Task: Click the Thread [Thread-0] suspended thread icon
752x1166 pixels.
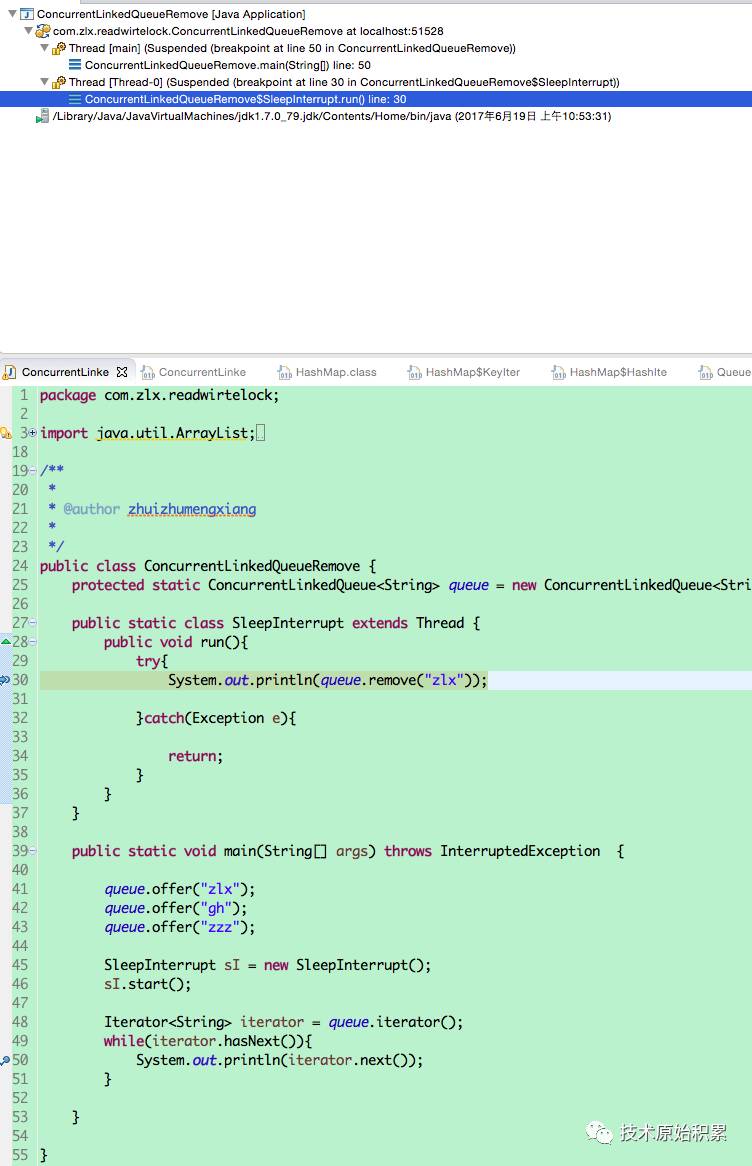Action: (x=59, y=83)
